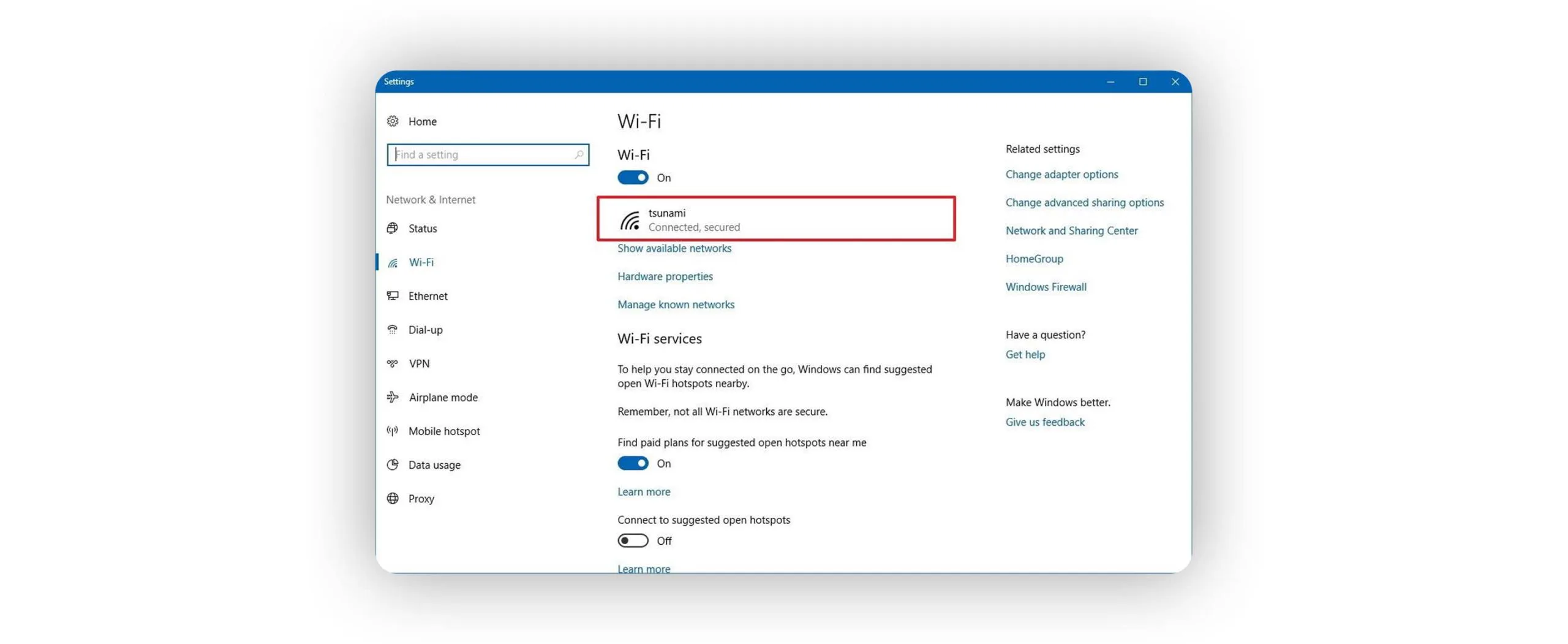Open Manage known networks
This screenshot has width=1568, height=644.
coord(675,305)
